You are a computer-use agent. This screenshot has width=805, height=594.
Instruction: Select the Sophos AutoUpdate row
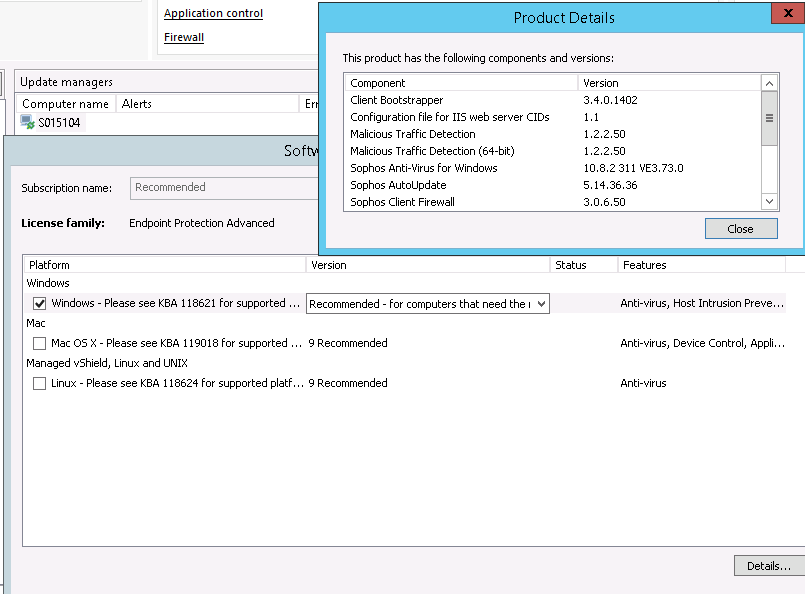(553, 185)
